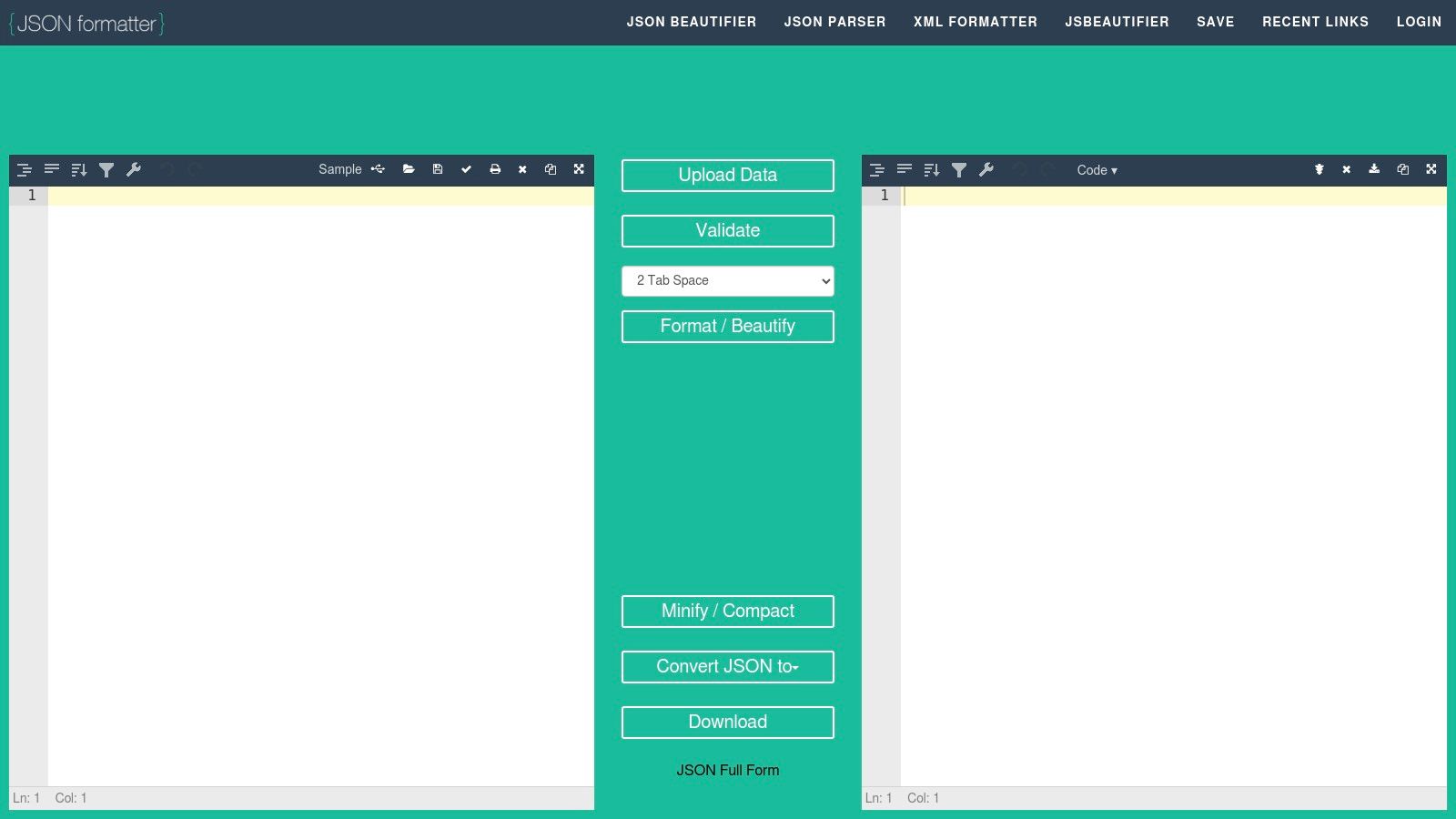The height and width of the screenshot is (819, 1456).
Task: Open the 2 Tab Space dropdown
Action: 727,281
